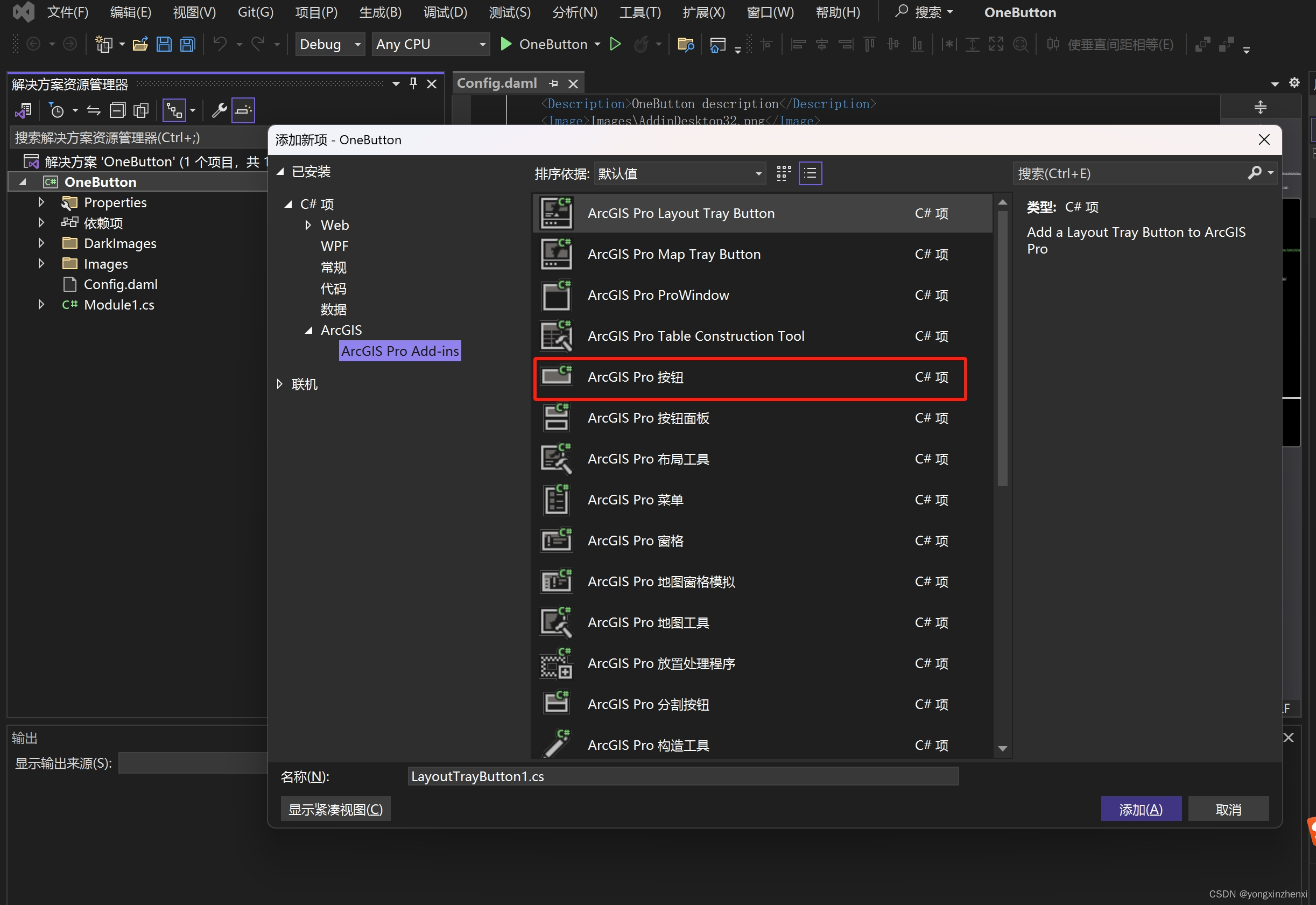Viewport: 1316px width, 905px height.
Task: Pick the ArcGIS Pro ProWindow template icon
Action: pyautogui.click(x=556, y=295)
